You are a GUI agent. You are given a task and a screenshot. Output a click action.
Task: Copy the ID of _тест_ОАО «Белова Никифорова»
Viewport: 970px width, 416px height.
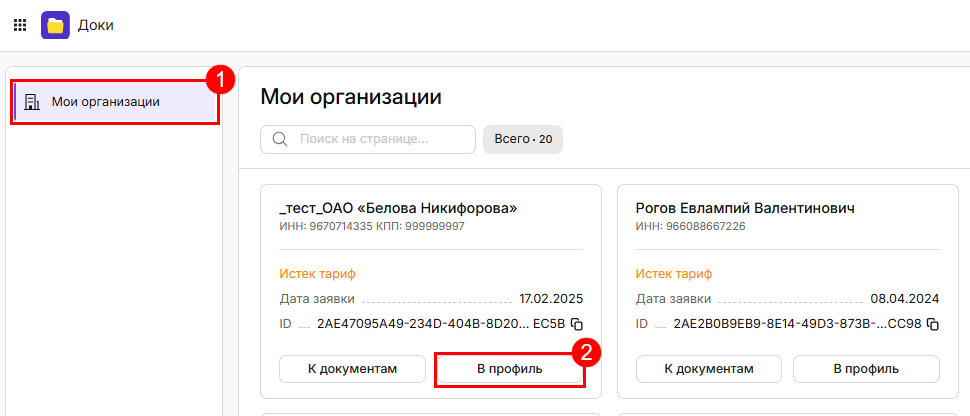[576, 324]
